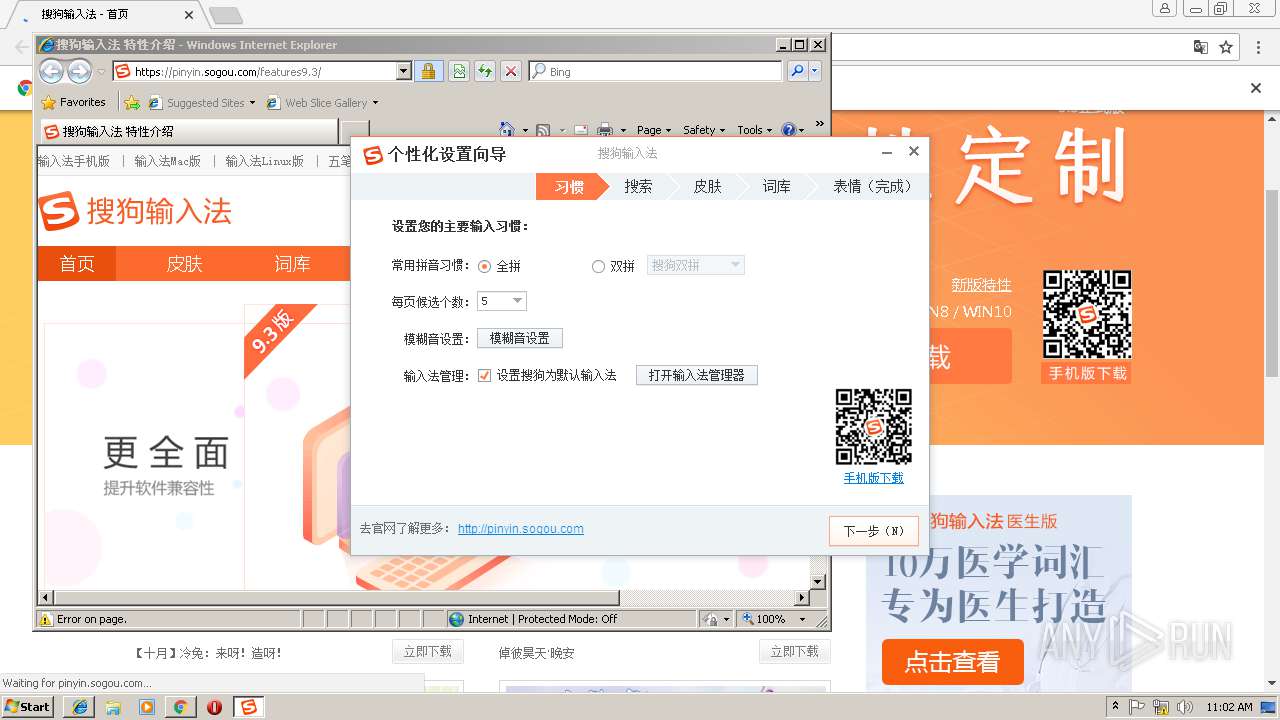Click Chrome translate page icon
This screenshot has height=720, width=1280.
[x=1200, y=47]
